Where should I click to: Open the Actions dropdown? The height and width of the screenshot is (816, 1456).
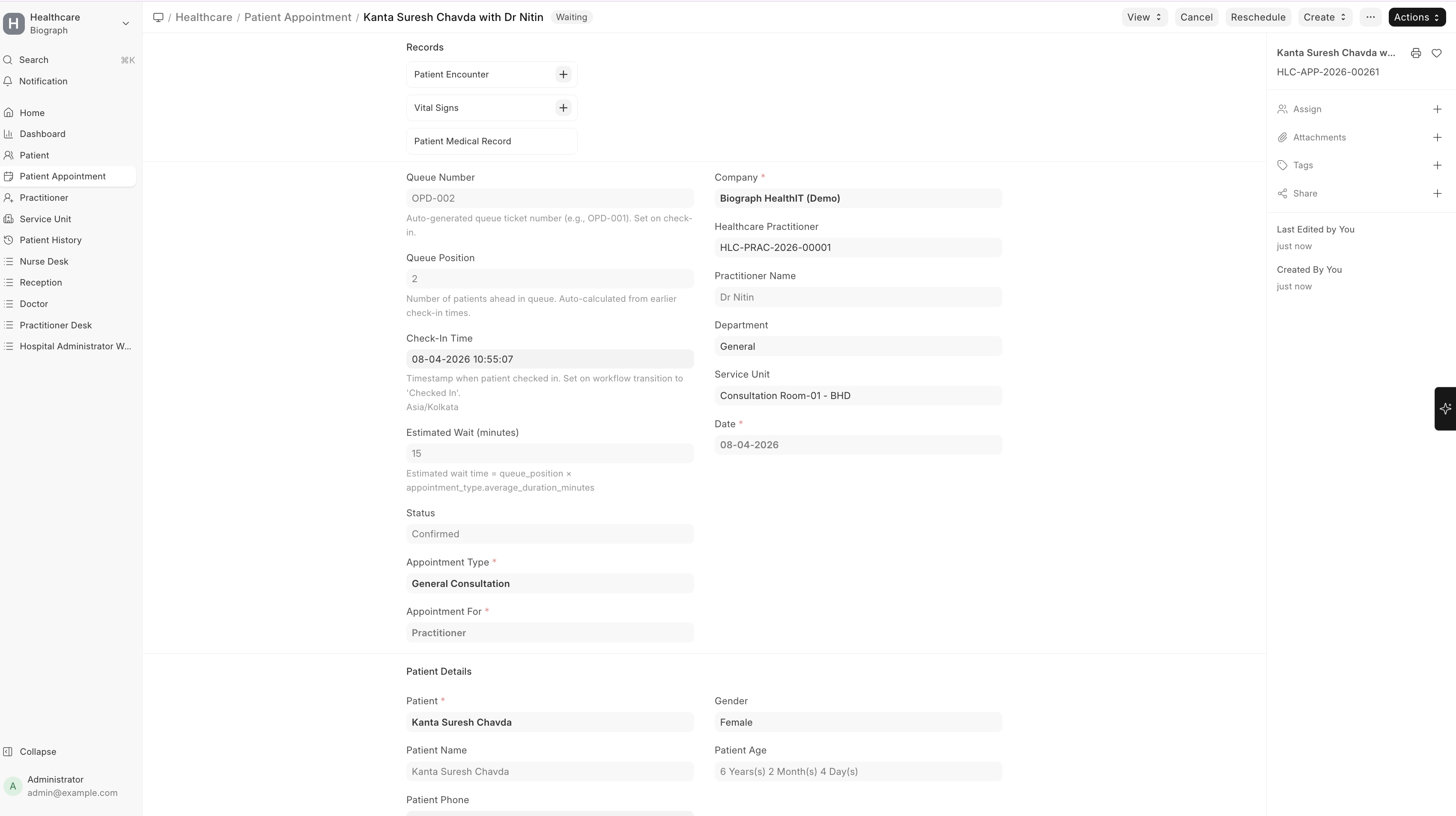point(1417,17)
